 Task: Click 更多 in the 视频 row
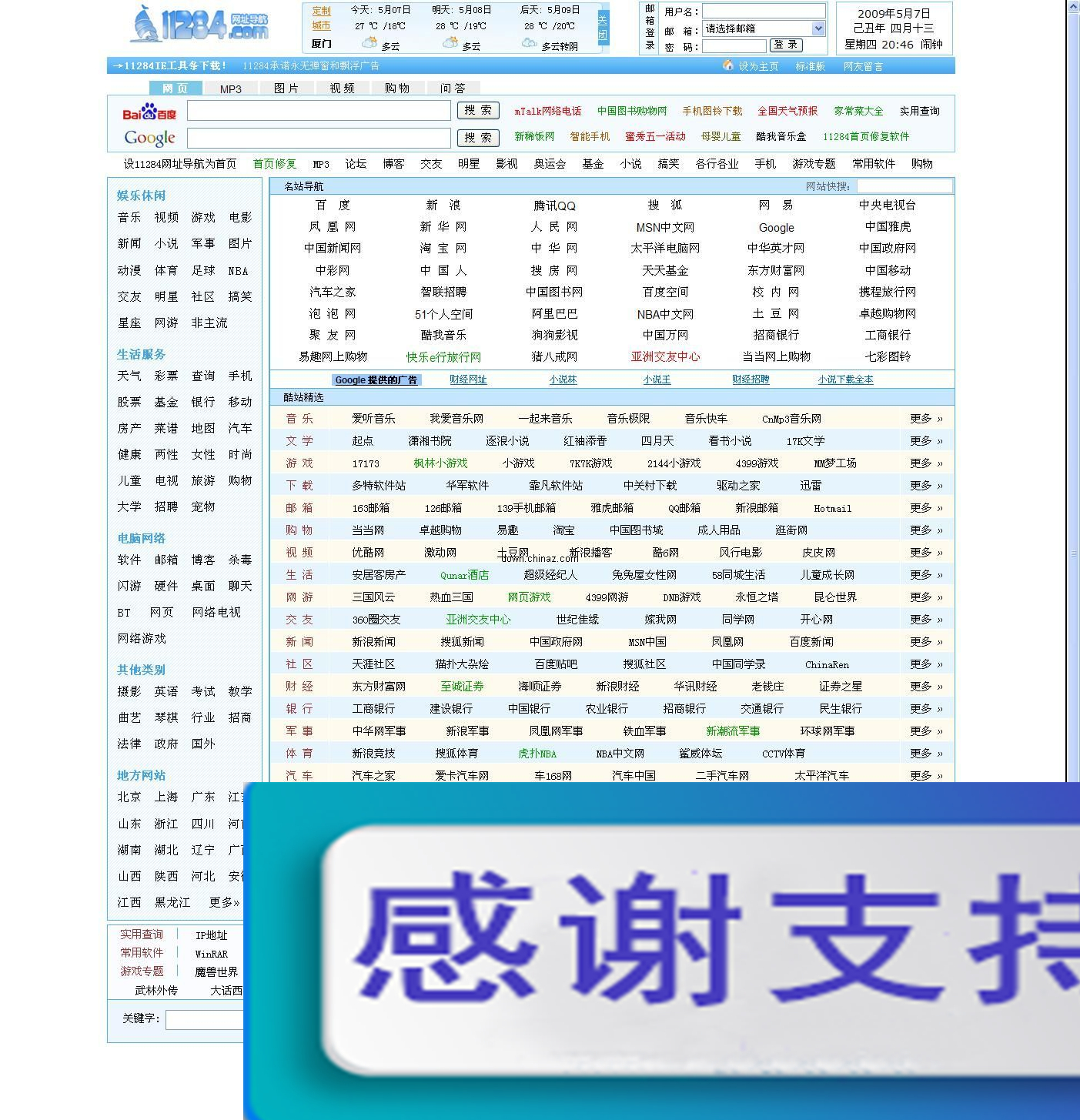926,553
